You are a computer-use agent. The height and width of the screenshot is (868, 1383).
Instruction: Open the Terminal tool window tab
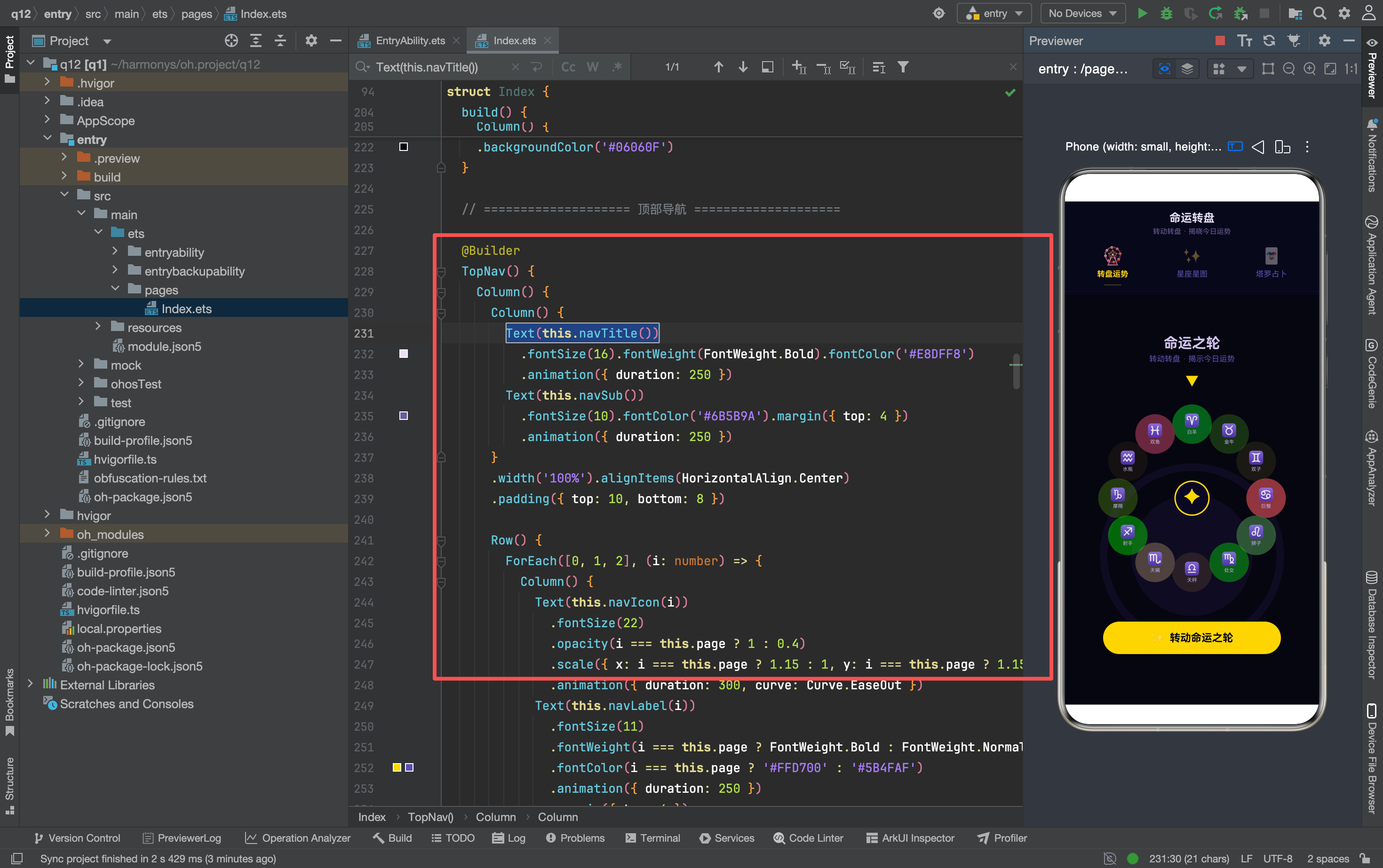click(652, 837)
